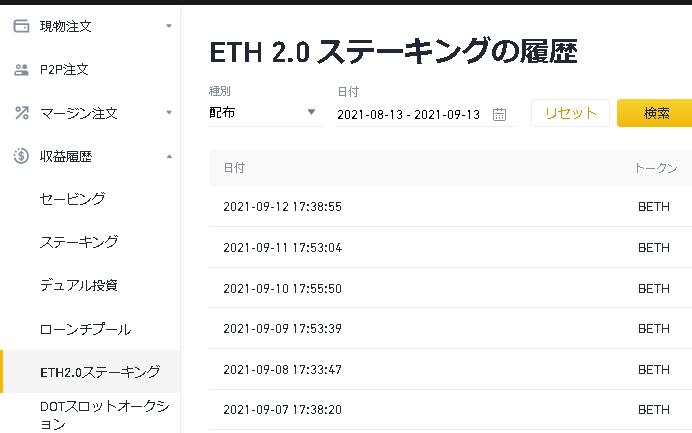Image resolution: width=692 pixels, height=433 pixels.
Task: Open the 種別 type dropdown
Action: coord(264,113)
